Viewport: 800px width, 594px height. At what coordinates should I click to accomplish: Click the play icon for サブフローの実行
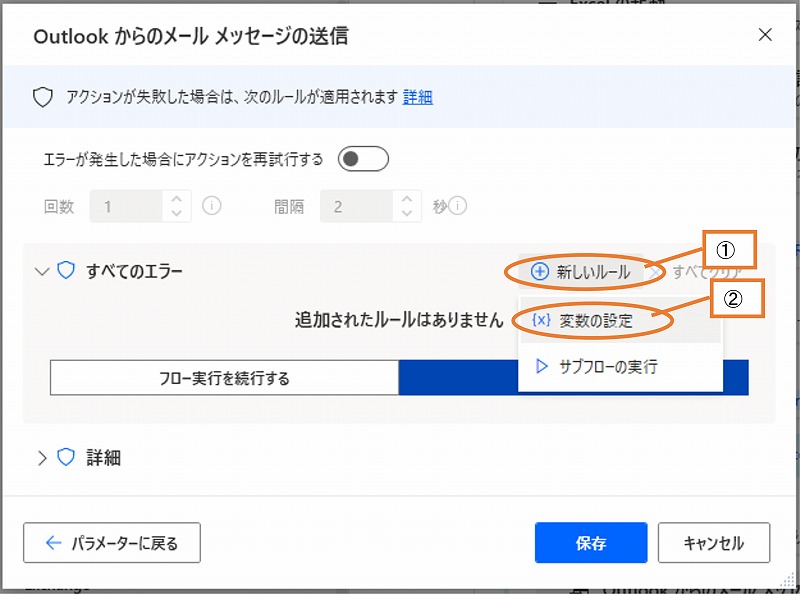tap(542, 367)
